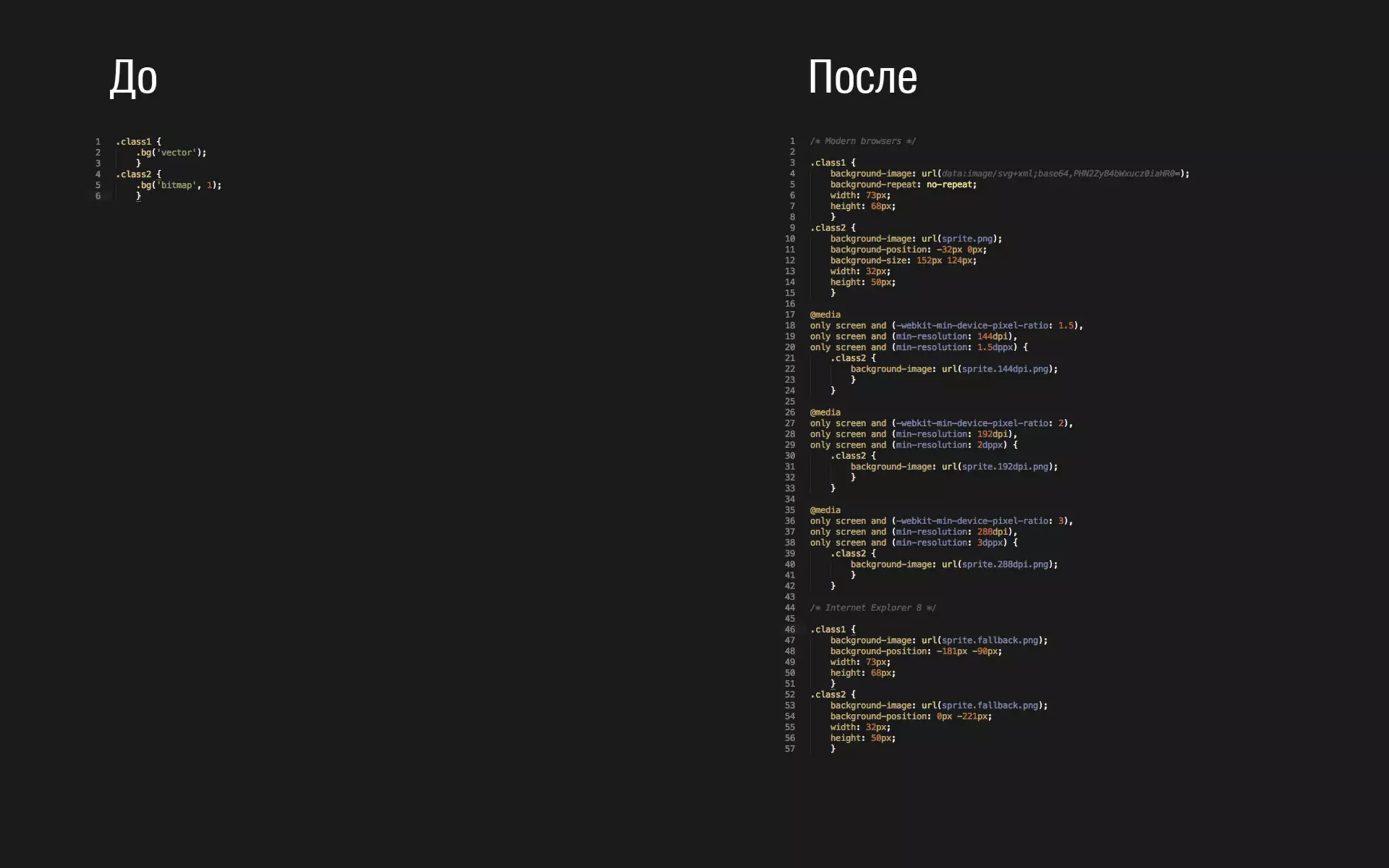Click the "После" heading
Viewport: 1389px width, 868px height.
click(x=862, y=77)
